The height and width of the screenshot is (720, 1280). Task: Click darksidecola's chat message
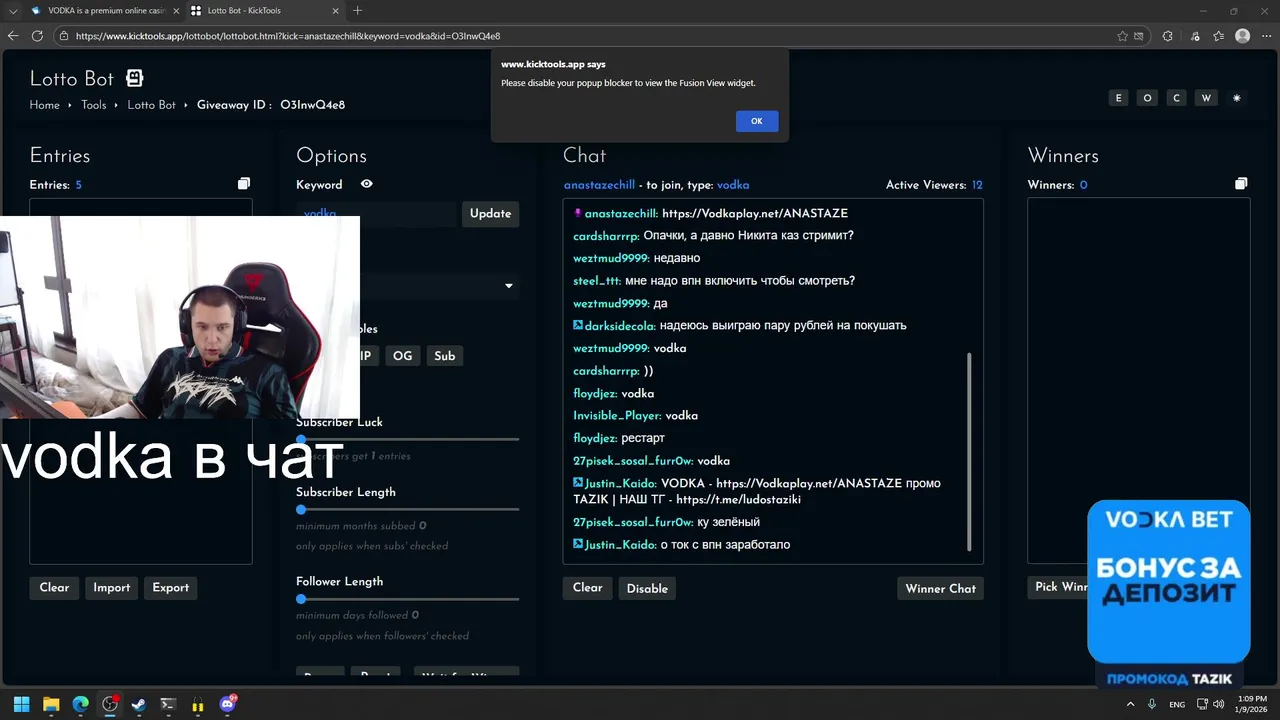[782, 326]
